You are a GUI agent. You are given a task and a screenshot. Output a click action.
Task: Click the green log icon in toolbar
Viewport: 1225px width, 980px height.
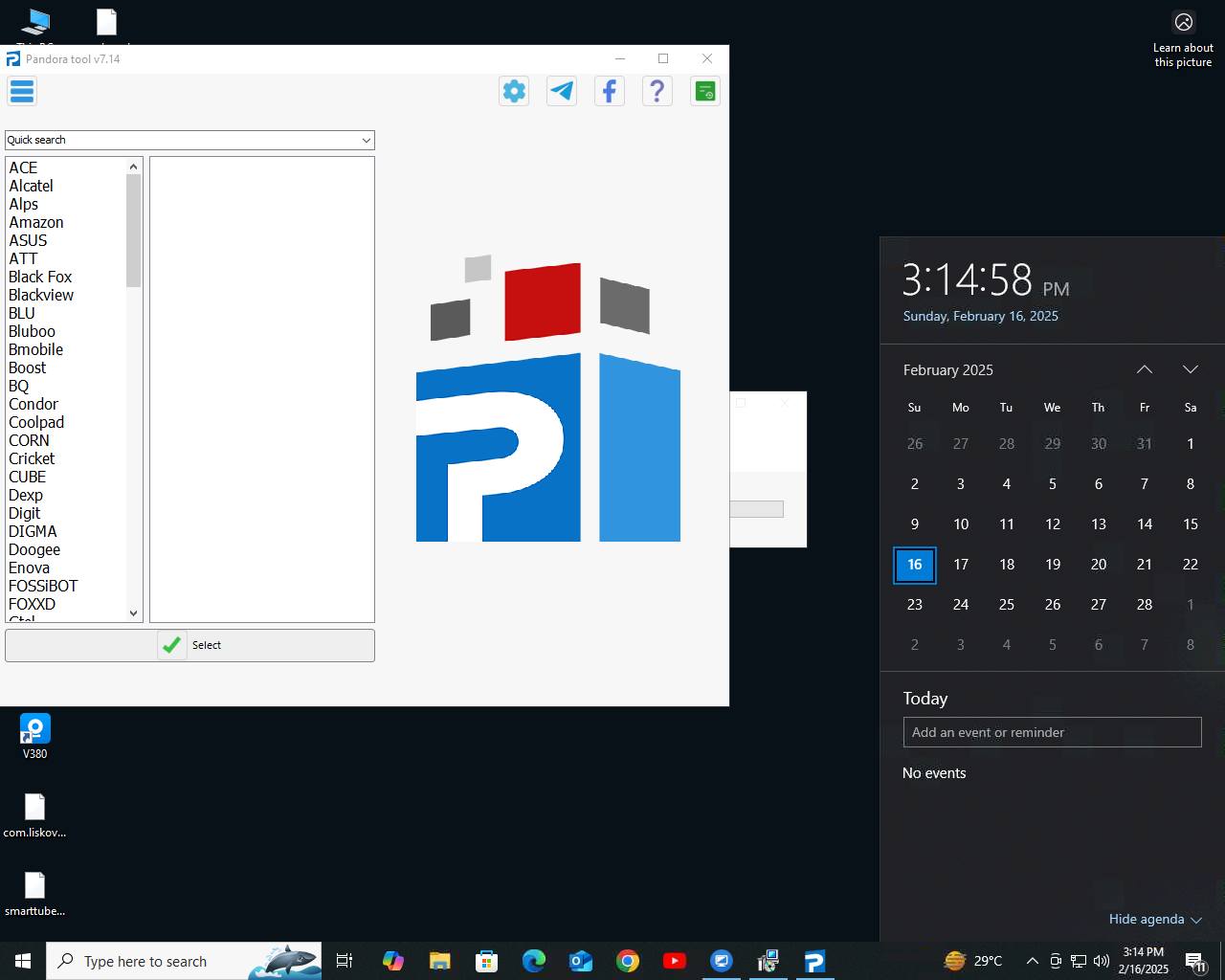tap(705, 92)
